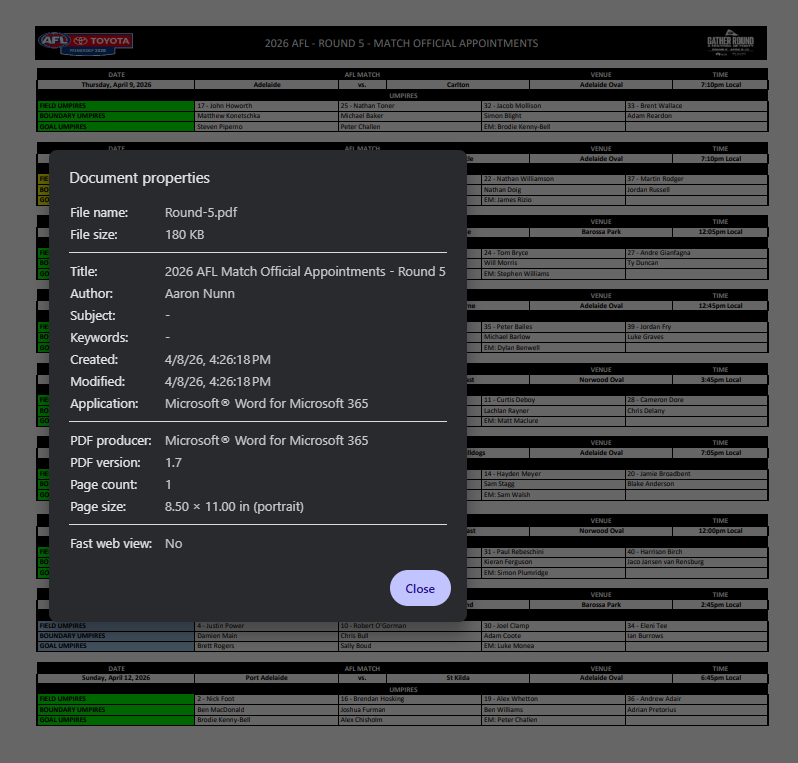Click the 180 KB file size value

click(x=184, y=234)
